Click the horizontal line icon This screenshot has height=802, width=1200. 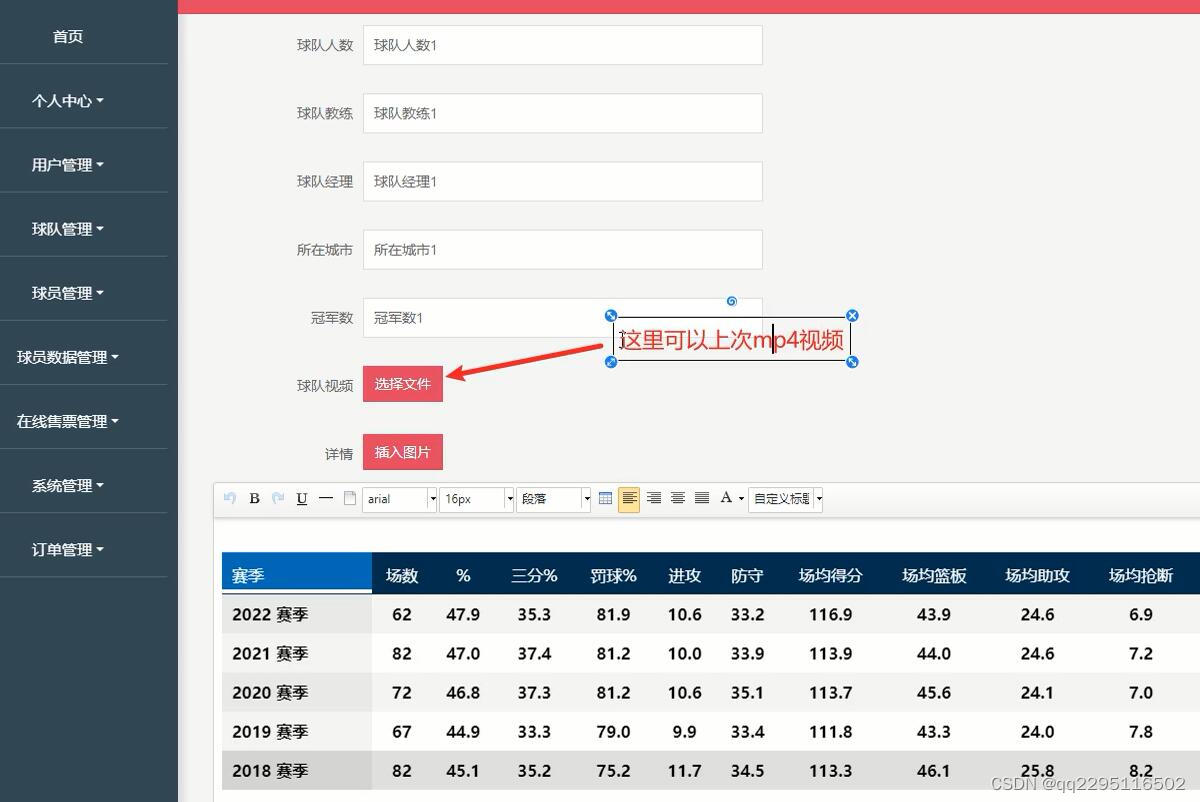325,499
